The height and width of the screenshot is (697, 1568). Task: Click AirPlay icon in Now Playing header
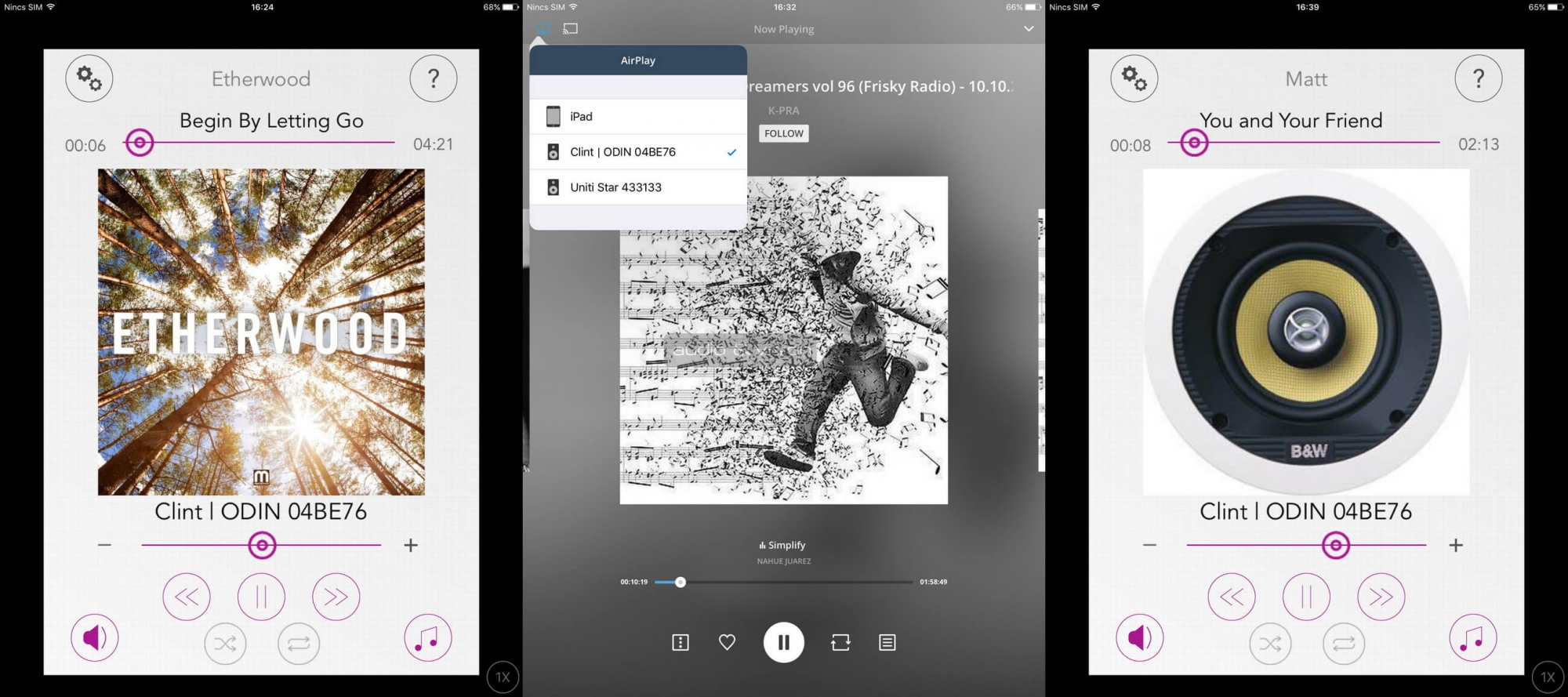tap(543, 29)
